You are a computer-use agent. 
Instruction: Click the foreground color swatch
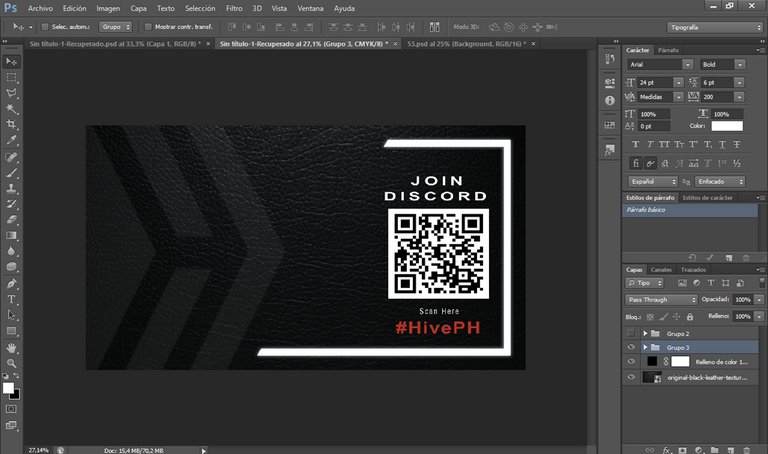[x=8, y=388]
